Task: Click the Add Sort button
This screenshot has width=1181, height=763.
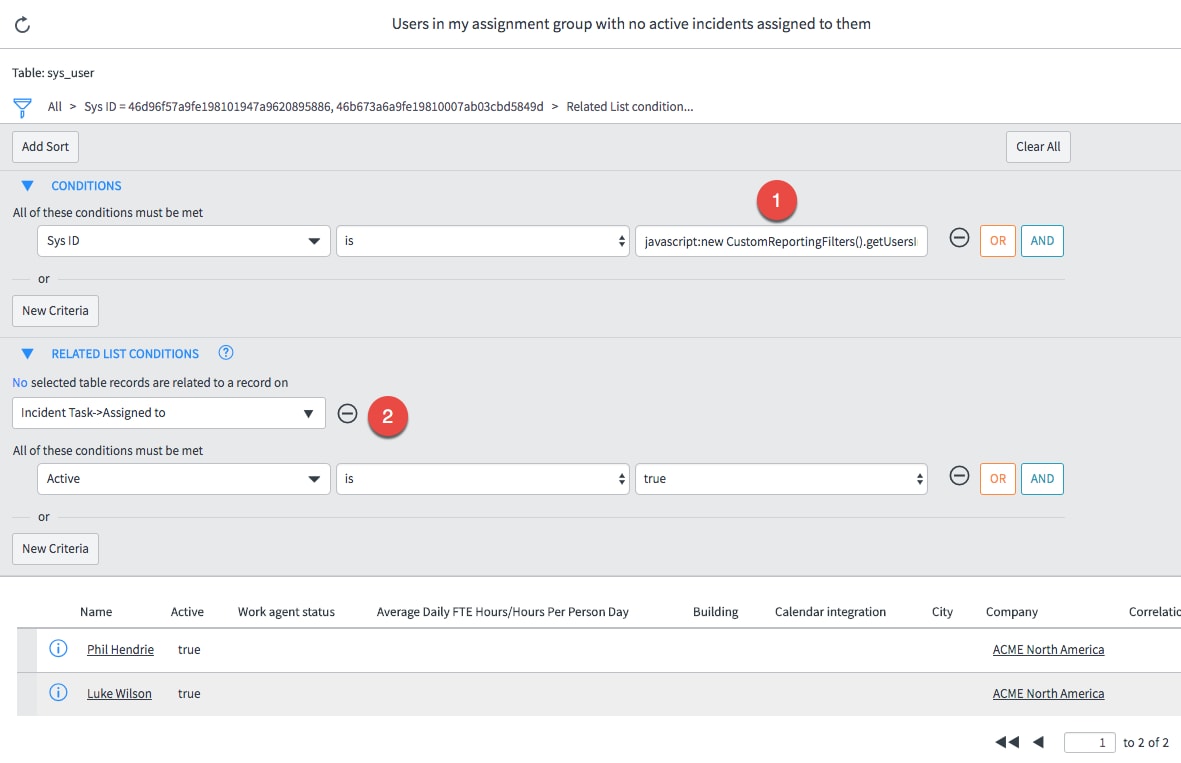Action: tap(45, 146)
